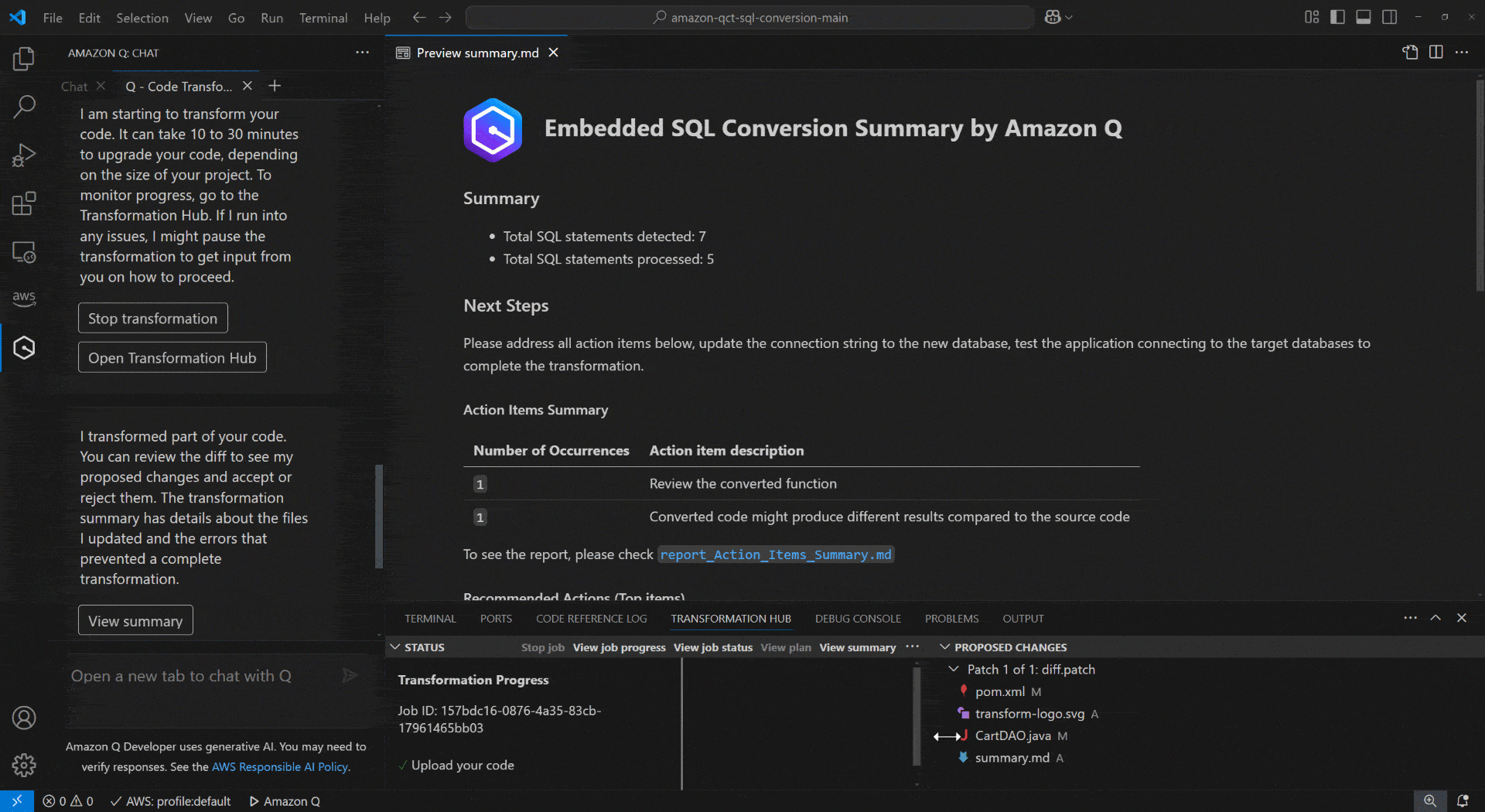Image resolution: width=1485 pixels, height=812 pixels.
Task: Open the Search view icon
Action: [x=24, y=106]
